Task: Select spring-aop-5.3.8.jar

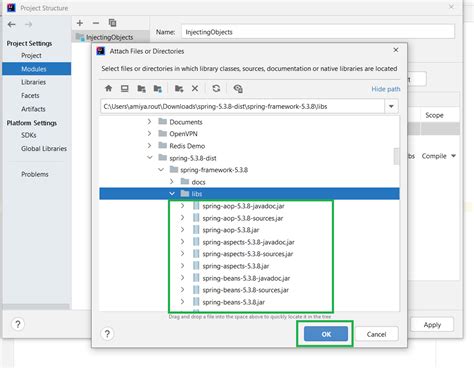Action: pyautogui.click(x=231, y=230)
